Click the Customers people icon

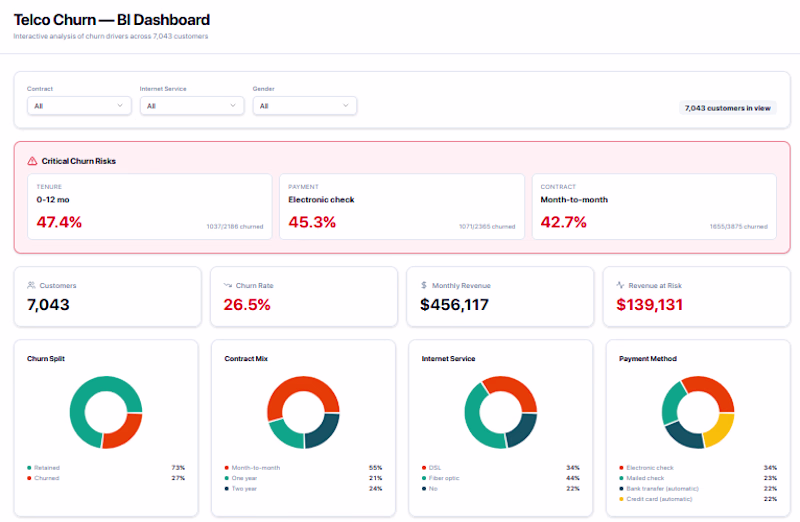(x=31, y=285)
